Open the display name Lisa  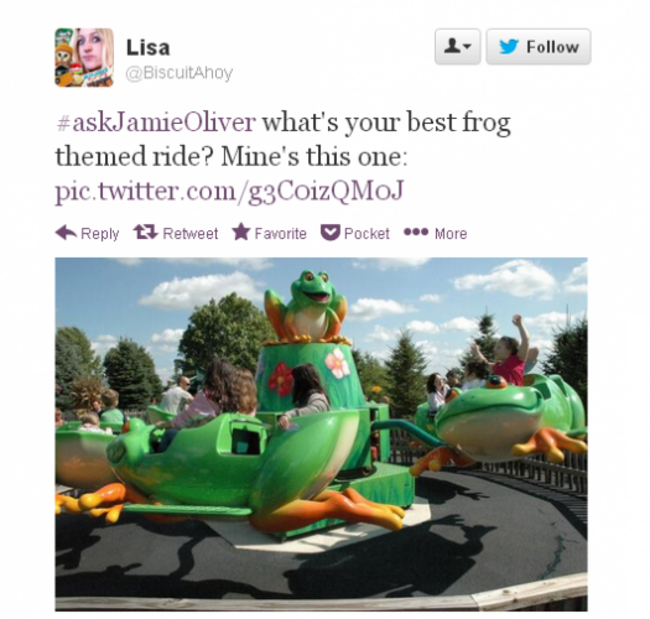tap(148, 48)
